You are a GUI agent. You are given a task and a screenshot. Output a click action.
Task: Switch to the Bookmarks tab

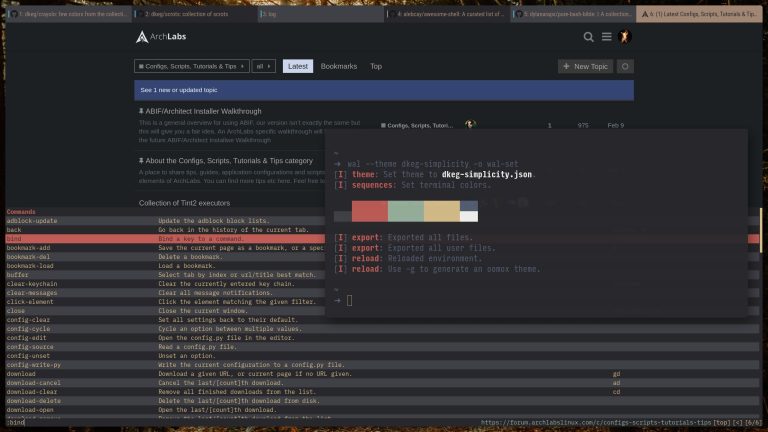338,66
